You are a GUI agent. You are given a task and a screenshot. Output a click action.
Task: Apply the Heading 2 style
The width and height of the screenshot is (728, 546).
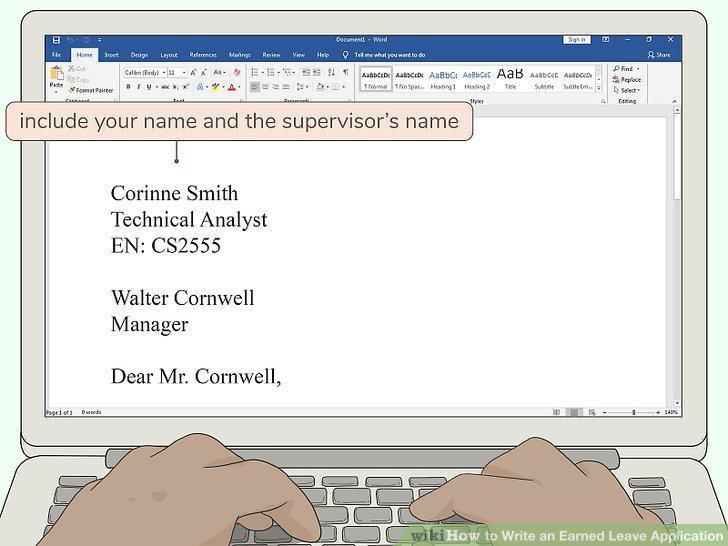click(477, 79)
